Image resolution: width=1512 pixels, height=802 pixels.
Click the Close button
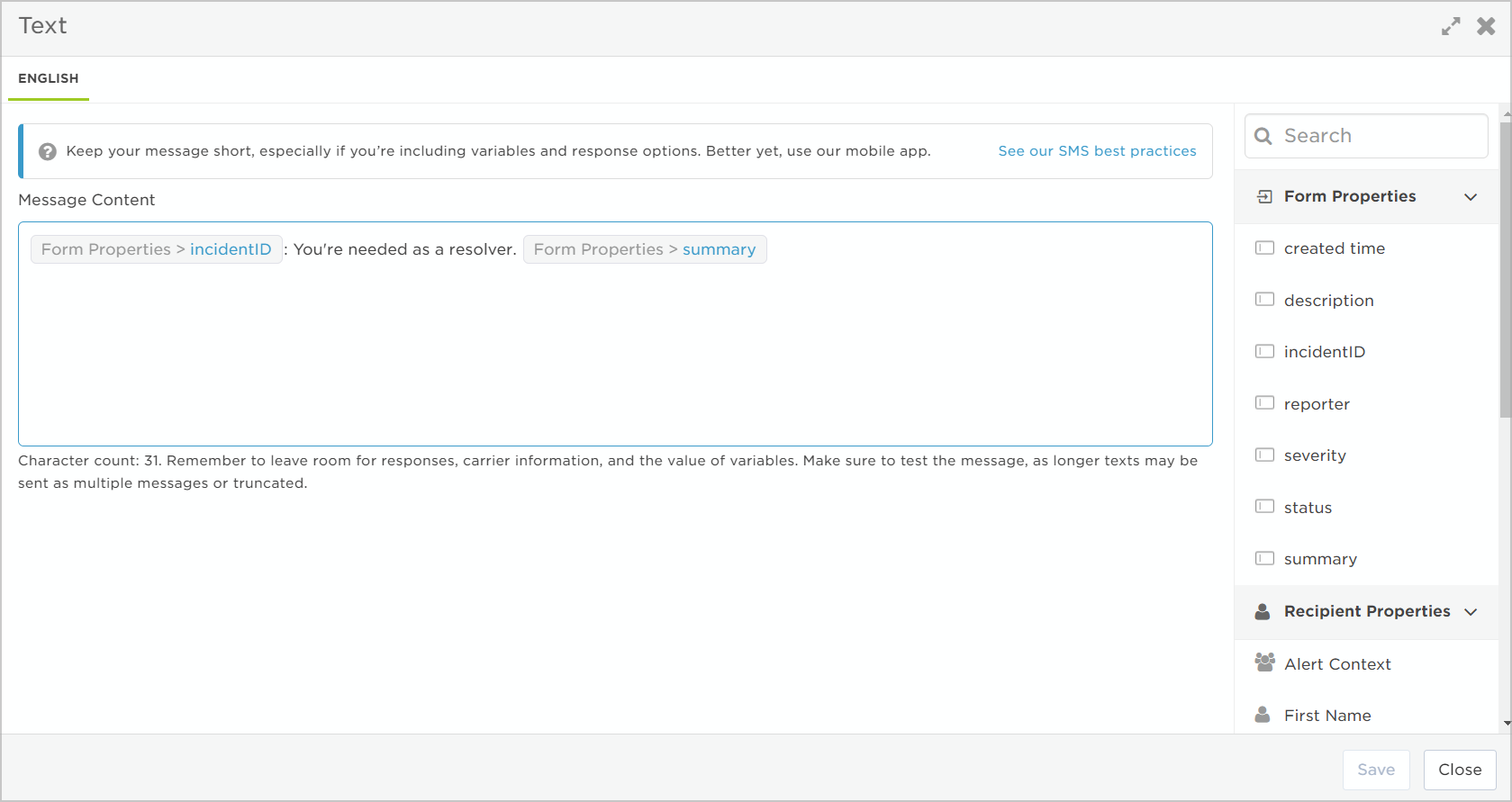[1460, 770]
